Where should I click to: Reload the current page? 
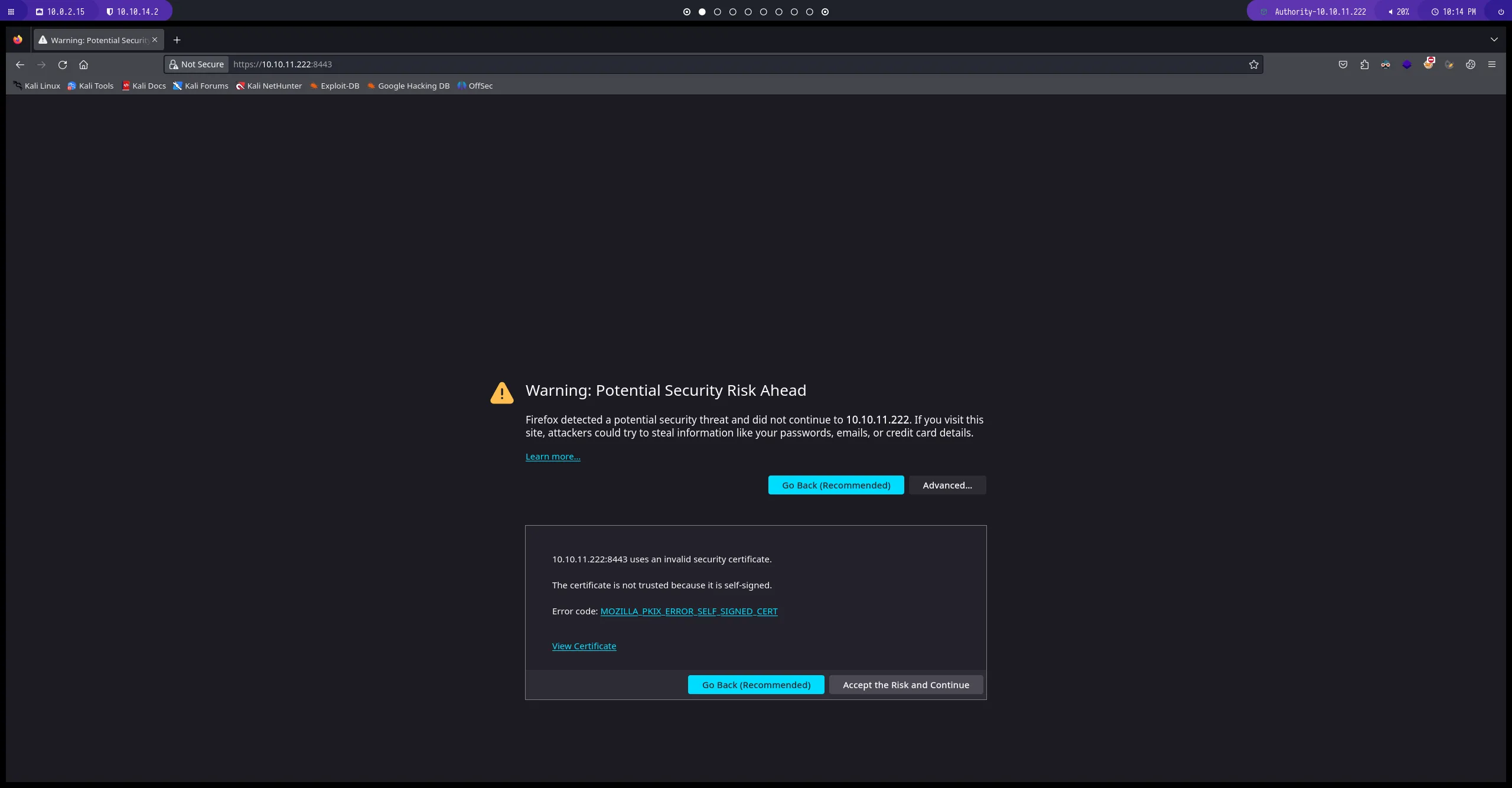tap(63, 64)
